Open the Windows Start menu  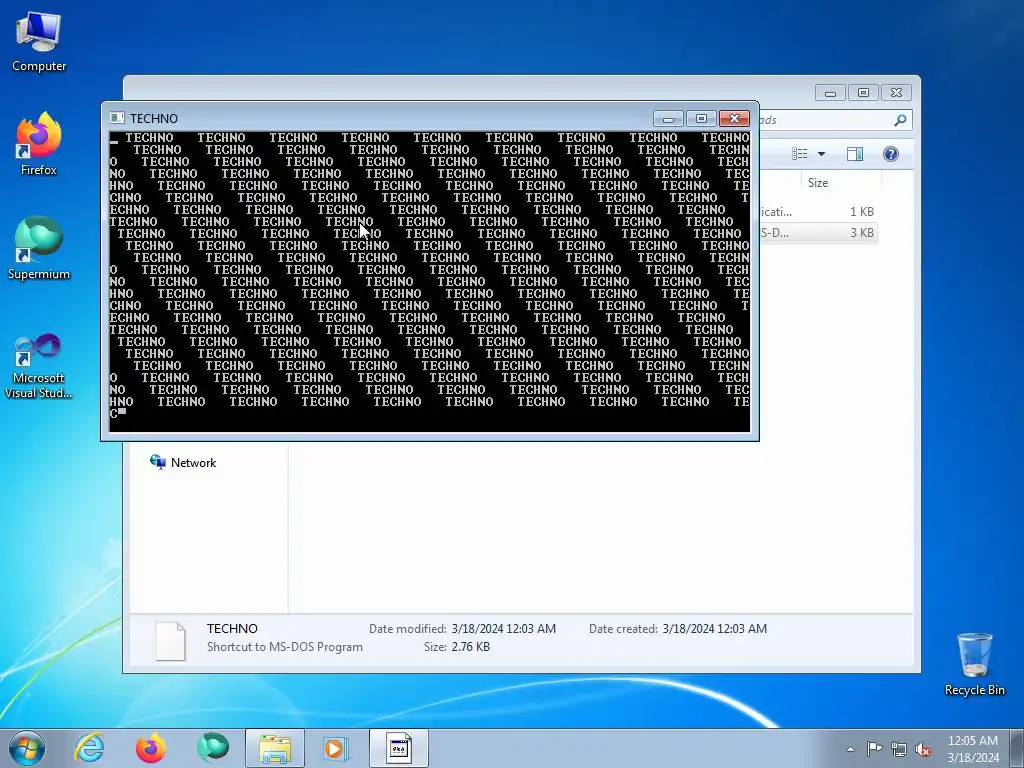pyautogui.click(x=27, y=748)
